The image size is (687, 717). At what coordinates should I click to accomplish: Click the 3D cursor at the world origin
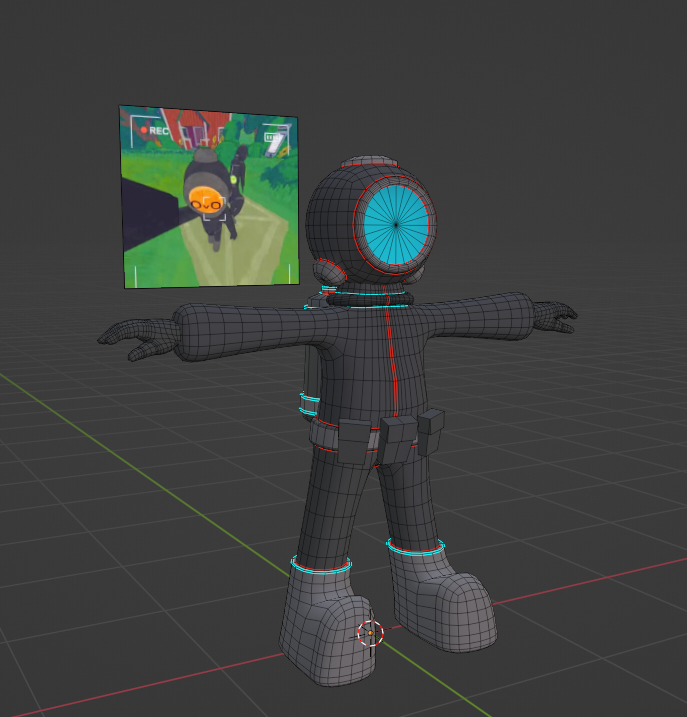[370, 633]
